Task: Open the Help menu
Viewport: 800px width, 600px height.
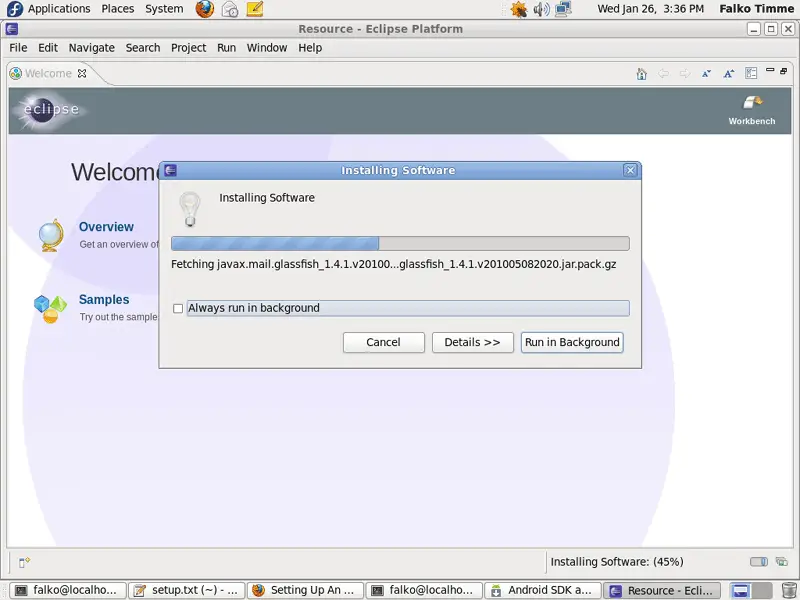Action: coord(310,48)
